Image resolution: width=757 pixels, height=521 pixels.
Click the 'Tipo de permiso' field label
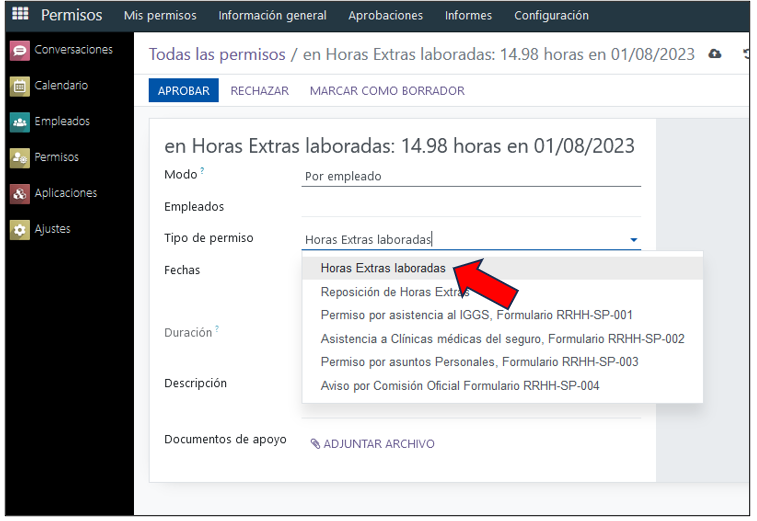209,238
